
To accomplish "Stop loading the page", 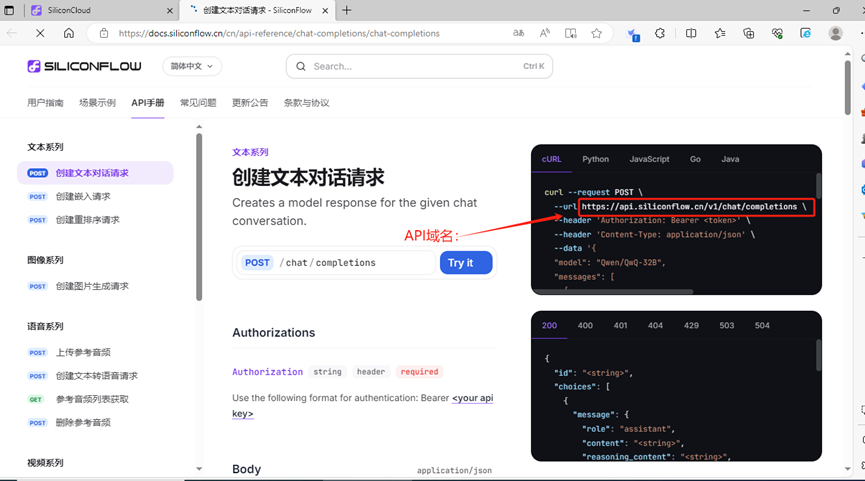I will (x=40, y=33).
